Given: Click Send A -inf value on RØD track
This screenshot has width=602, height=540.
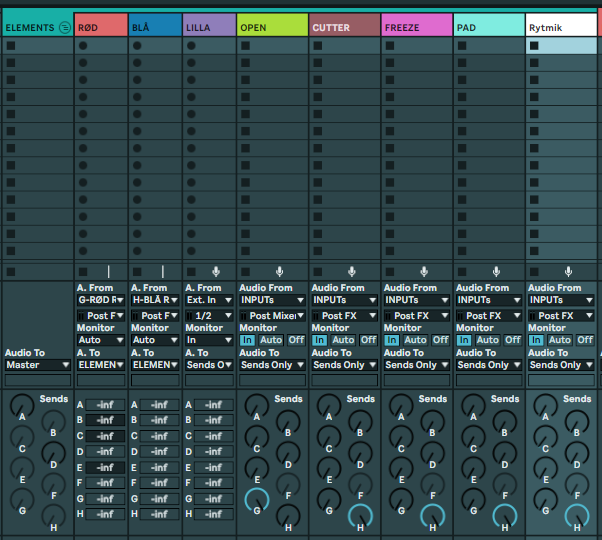Looking at the screenshot, I should tap(105, 404).
